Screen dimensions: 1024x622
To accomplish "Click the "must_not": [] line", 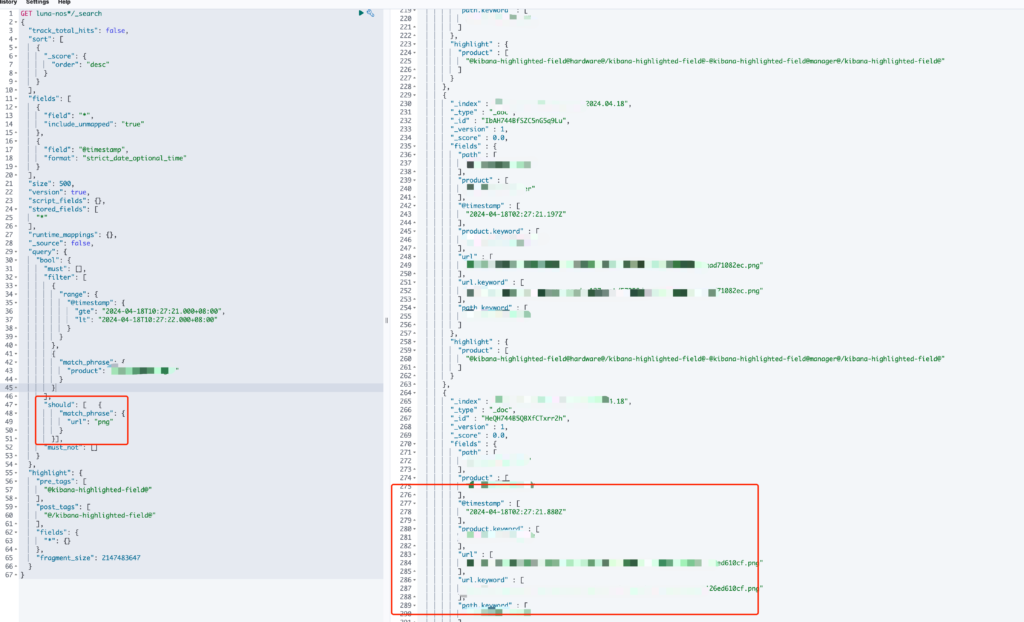I will pyautogui.click(x=71, y=448).
